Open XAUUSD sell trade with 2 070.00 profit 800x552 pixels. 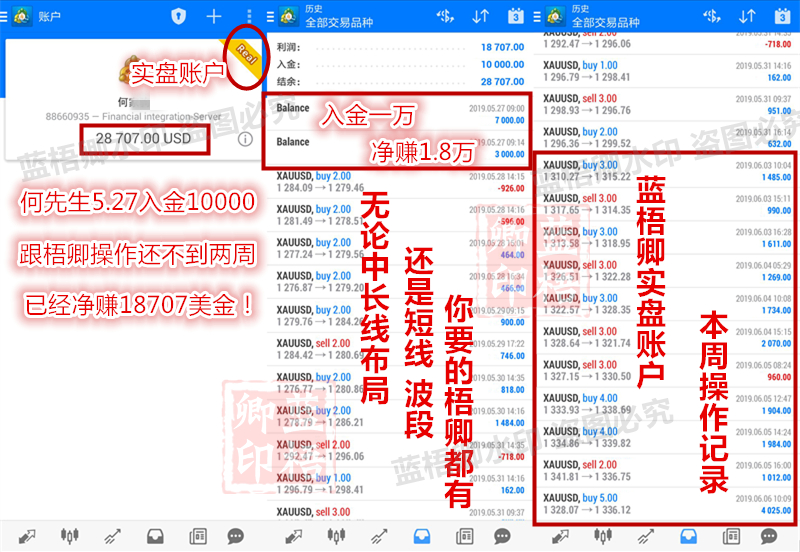click(x=666, y=337)
